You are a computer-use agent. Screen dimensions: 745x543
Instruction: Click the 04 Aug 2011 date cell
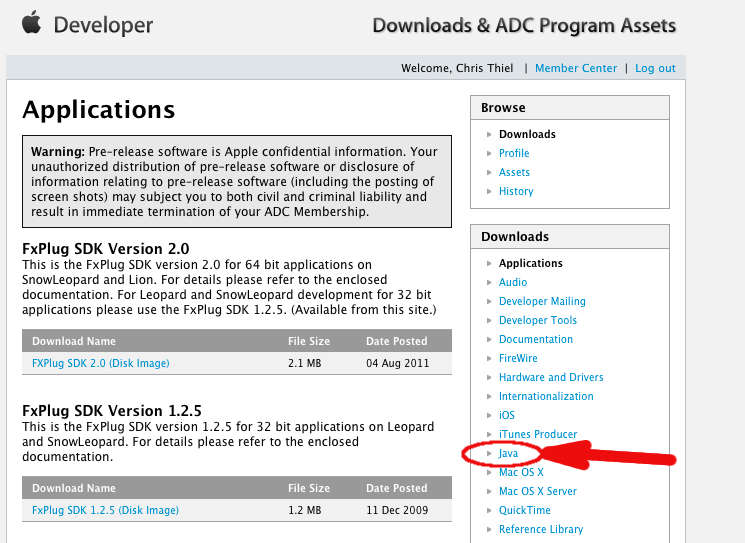click(x=397, y=363)
